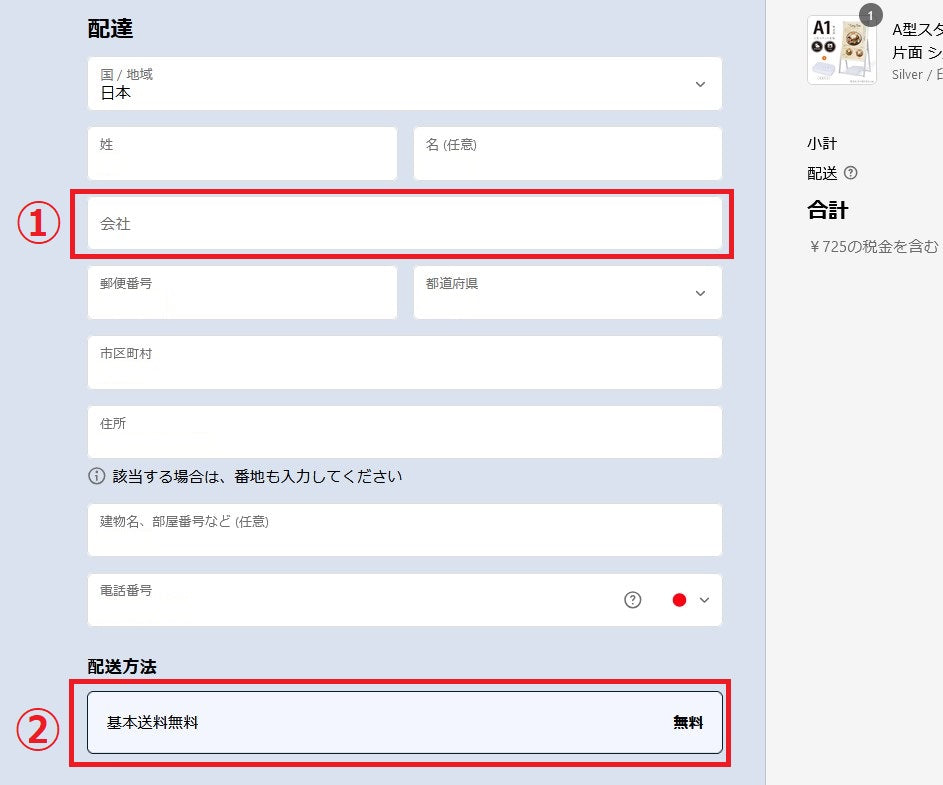Select the 建物名、部屋番号など field
This screenshot has width=943, height=785.
coord(404,531)
